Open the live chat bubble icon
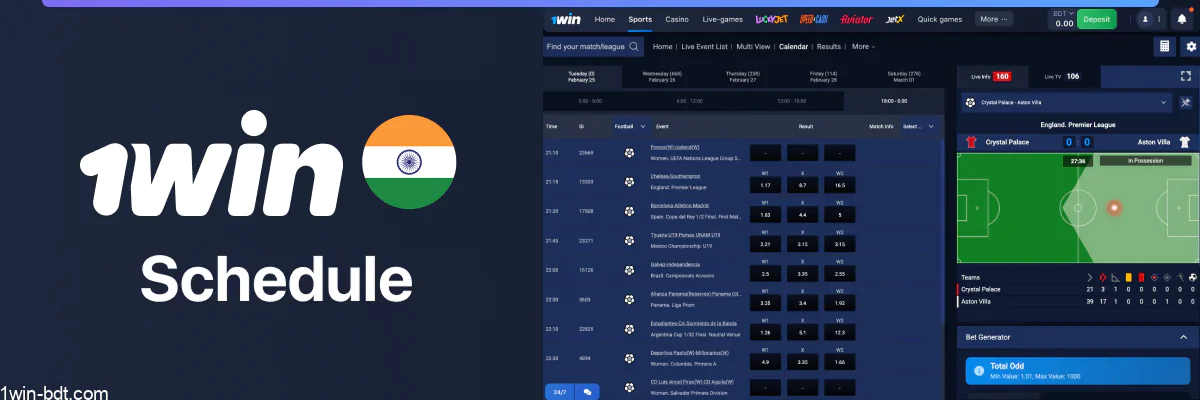Image resolution: width=1200 pixels, height=400 pixels. [587, 392]
